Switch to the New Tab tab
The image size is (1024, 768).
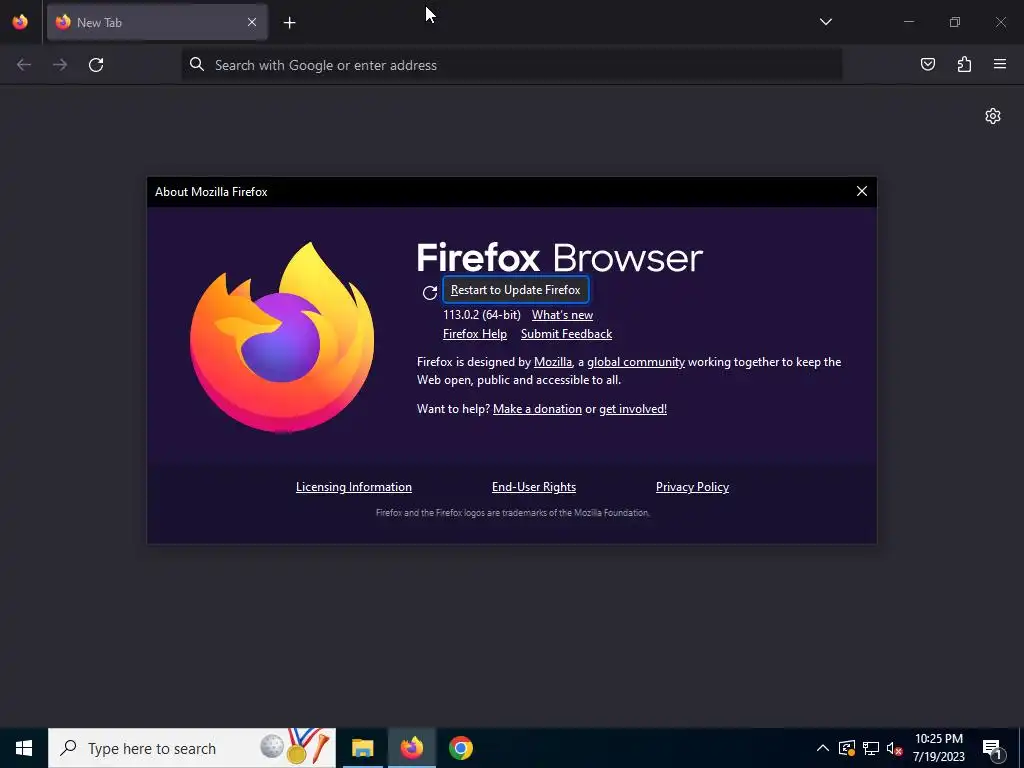pos(157,22)
